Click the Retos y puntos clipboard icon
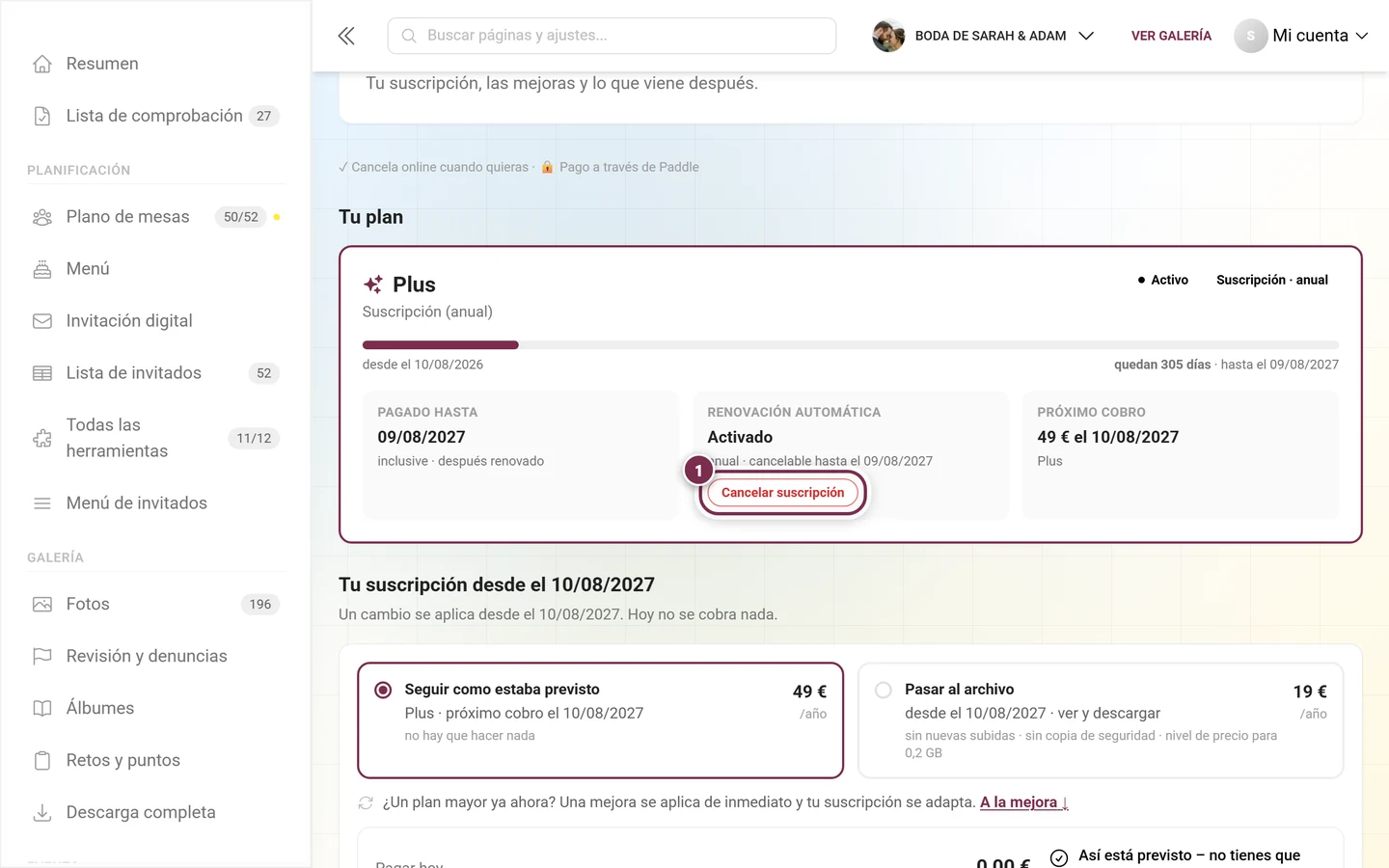1389x868 pixels. (x=42, y=761)
